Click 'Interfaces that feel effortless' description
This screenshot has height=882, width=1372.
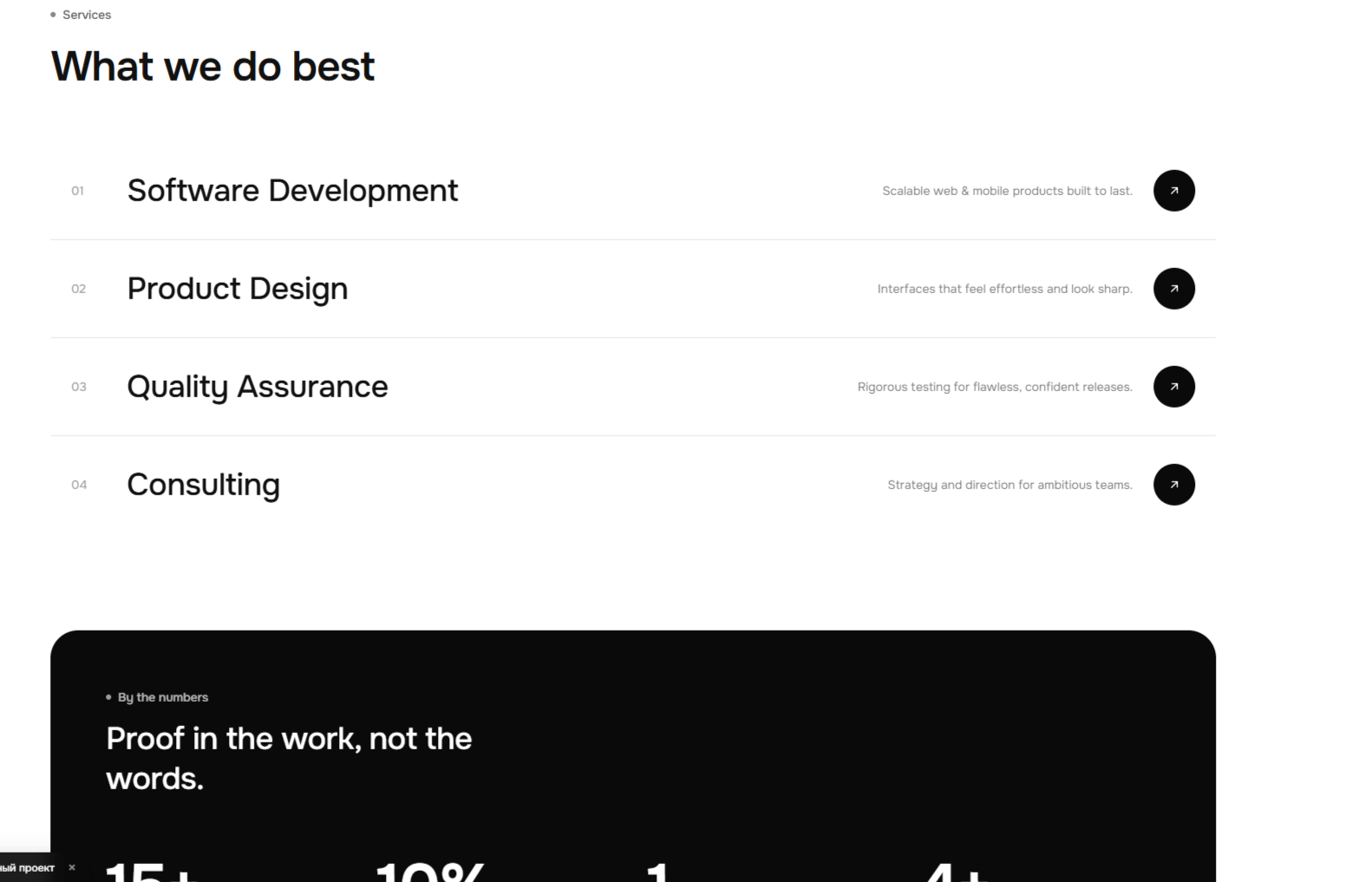pyautogui.click(x=1004, y=289)
